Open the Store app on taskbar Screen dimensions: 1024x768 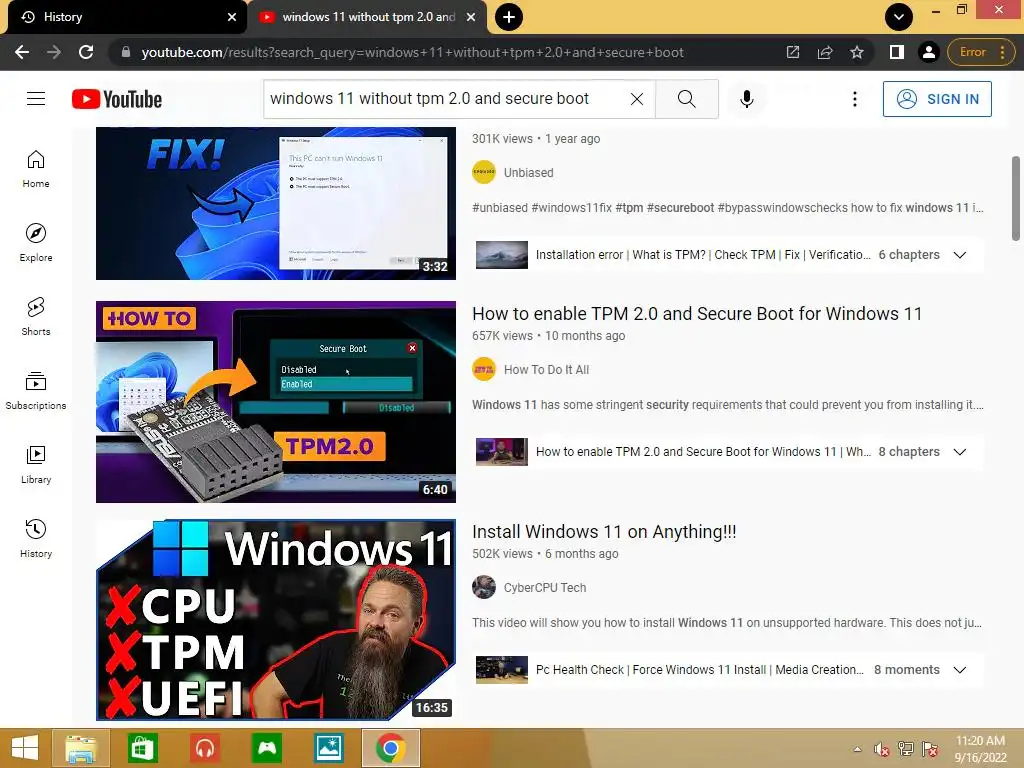click(143, 748)
